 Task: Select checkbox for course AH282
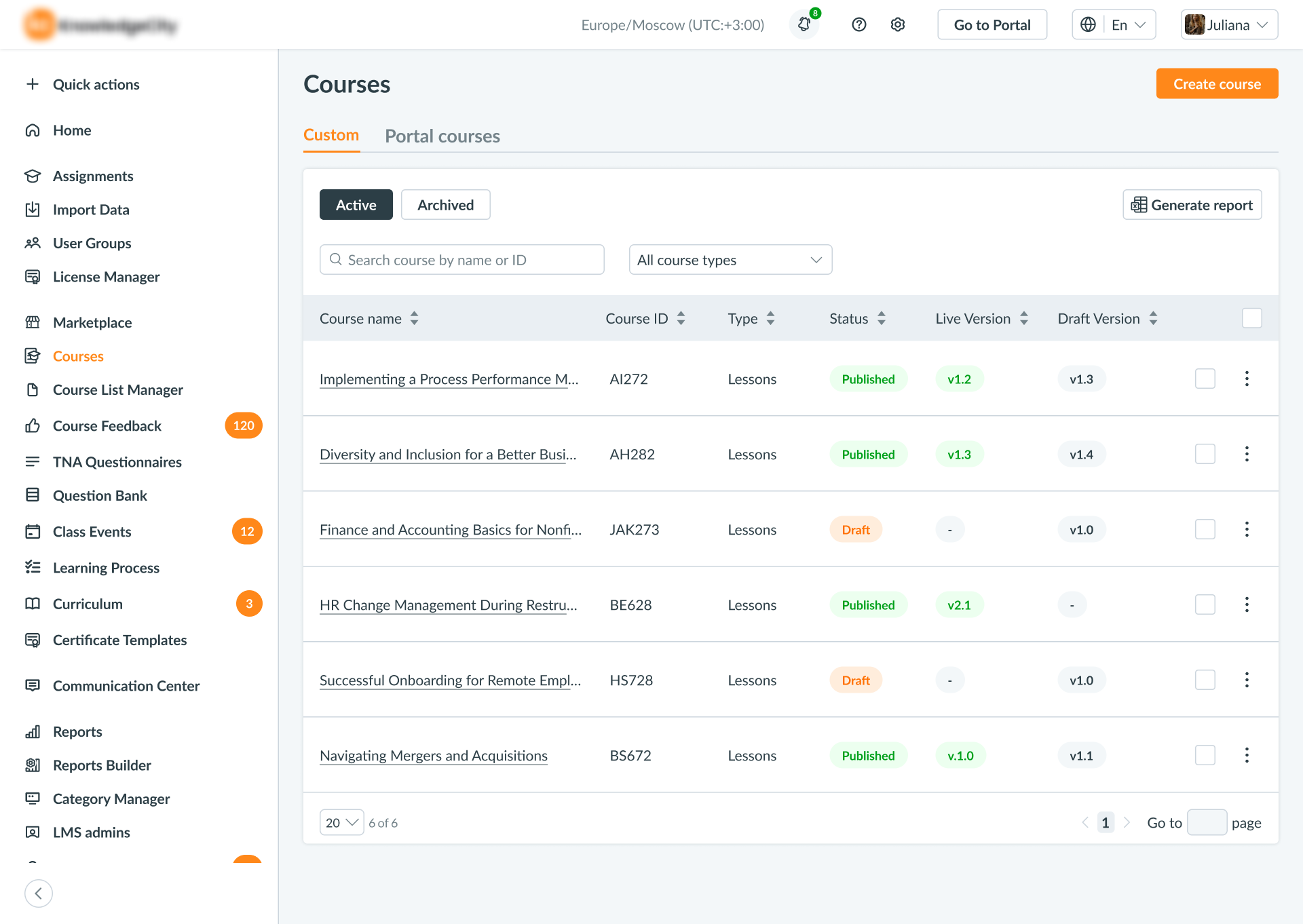point(1205,454)
